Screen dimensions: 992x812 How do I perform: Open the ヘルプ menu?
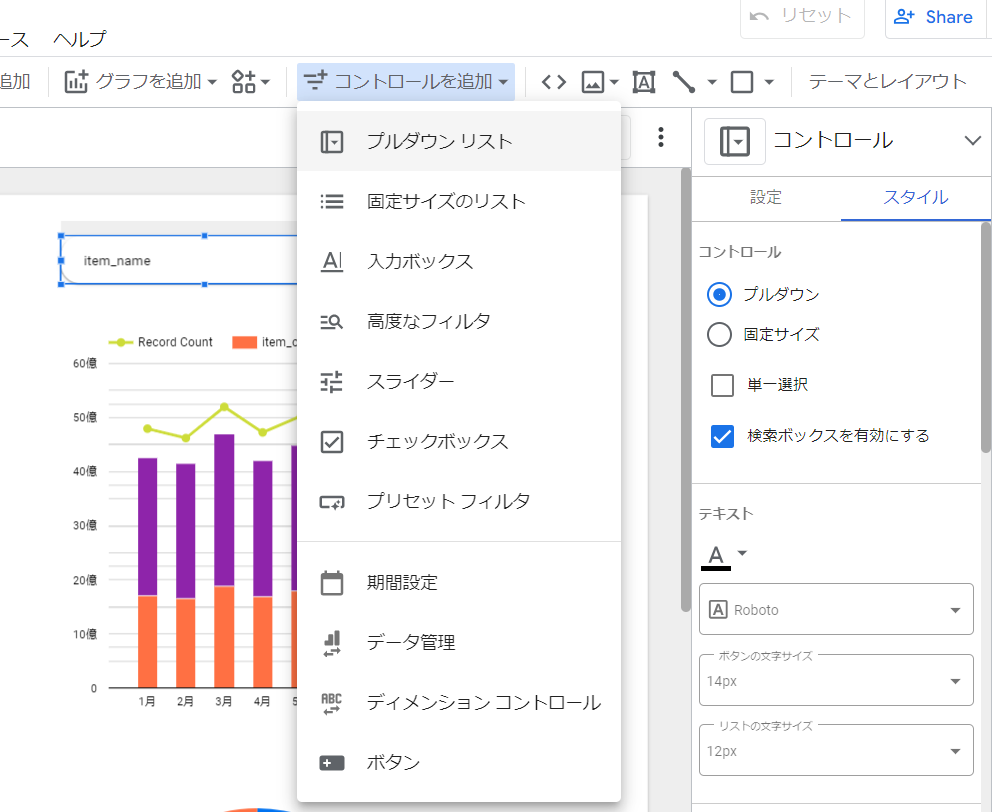[x=80, y=39]
